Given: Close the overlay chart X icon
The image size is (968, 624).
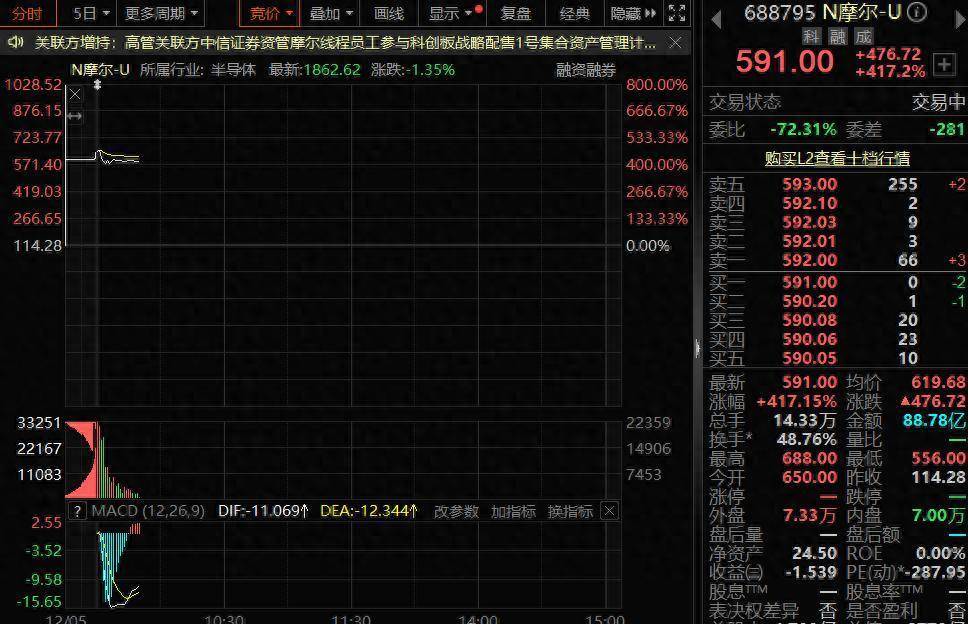Looking at the screenshot, I should (x=75, y=94).
